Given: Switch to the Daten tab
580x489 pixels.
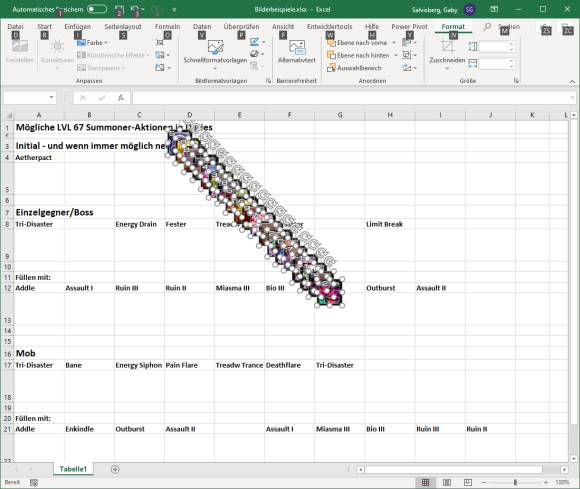Looking at the screenshot, I should click(x=202, y=27).
